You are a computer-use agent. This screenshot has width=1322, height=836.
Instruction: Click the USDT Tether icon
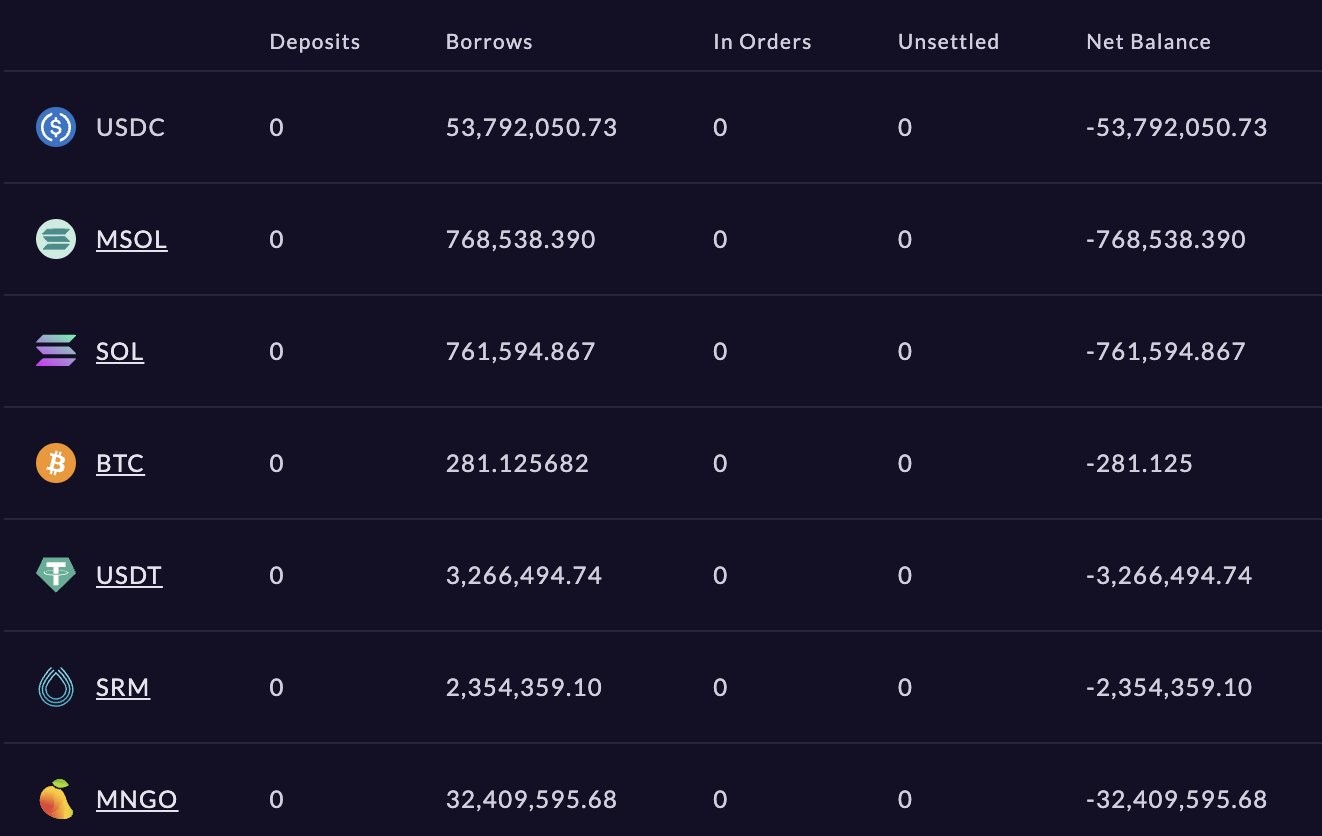[x=56, y=575]
